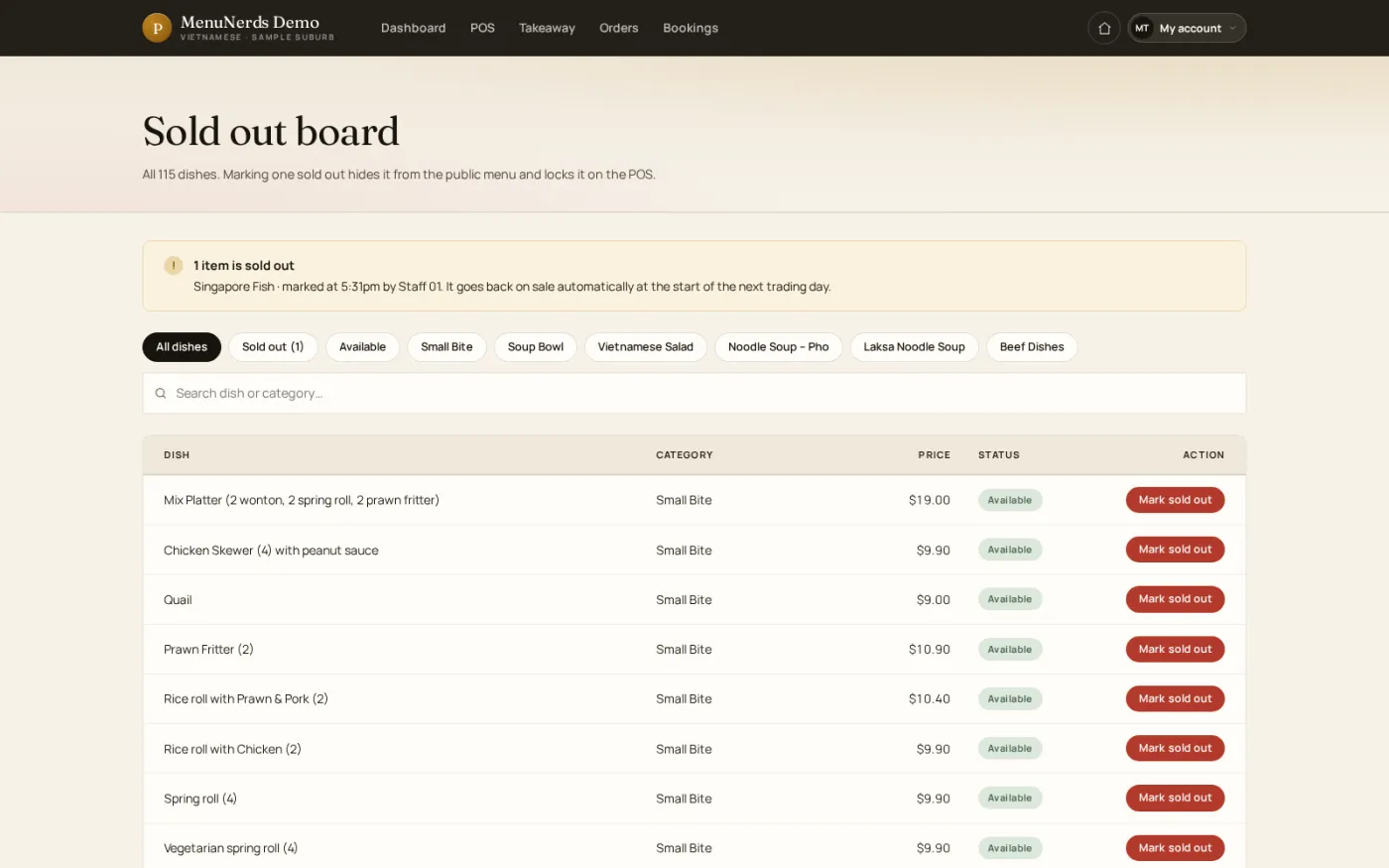Screen dimensions: 1389x868
Task: Mark Rice roll with Prawn & Pork sold out
Action: pyautogui.click(x=1175, y=698)
